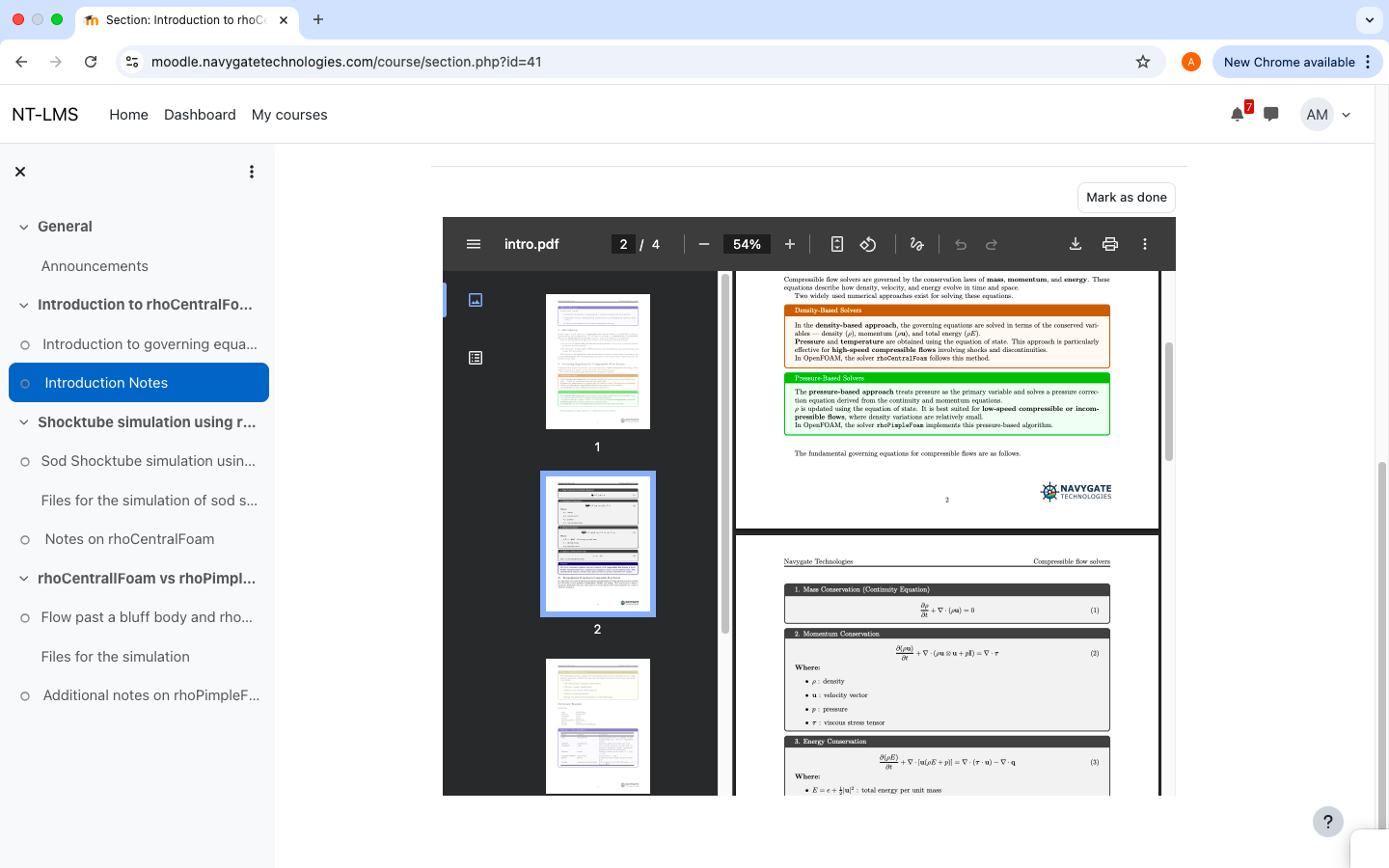Select the page 1 thumbnail
The image size is (1389, 868).
[598, 362]
